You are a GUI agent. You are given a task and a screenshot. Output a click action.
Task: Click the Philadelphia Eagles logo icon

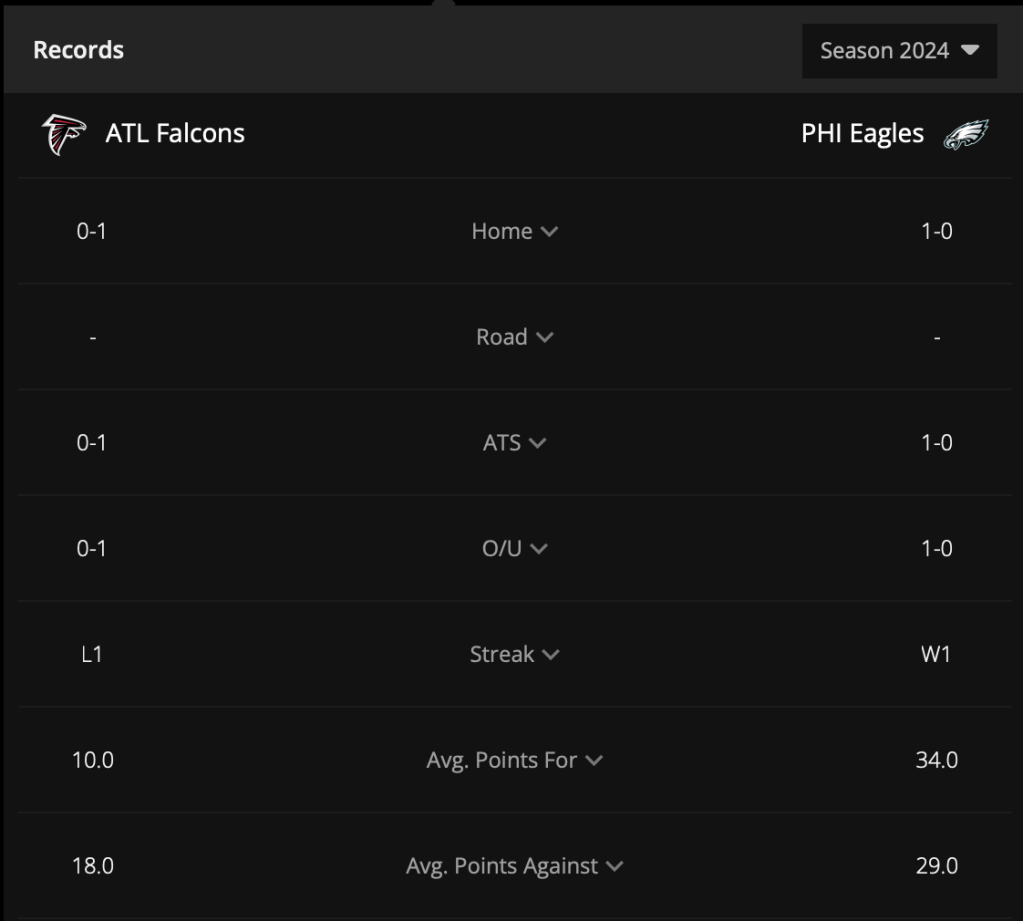pos(966,134)
